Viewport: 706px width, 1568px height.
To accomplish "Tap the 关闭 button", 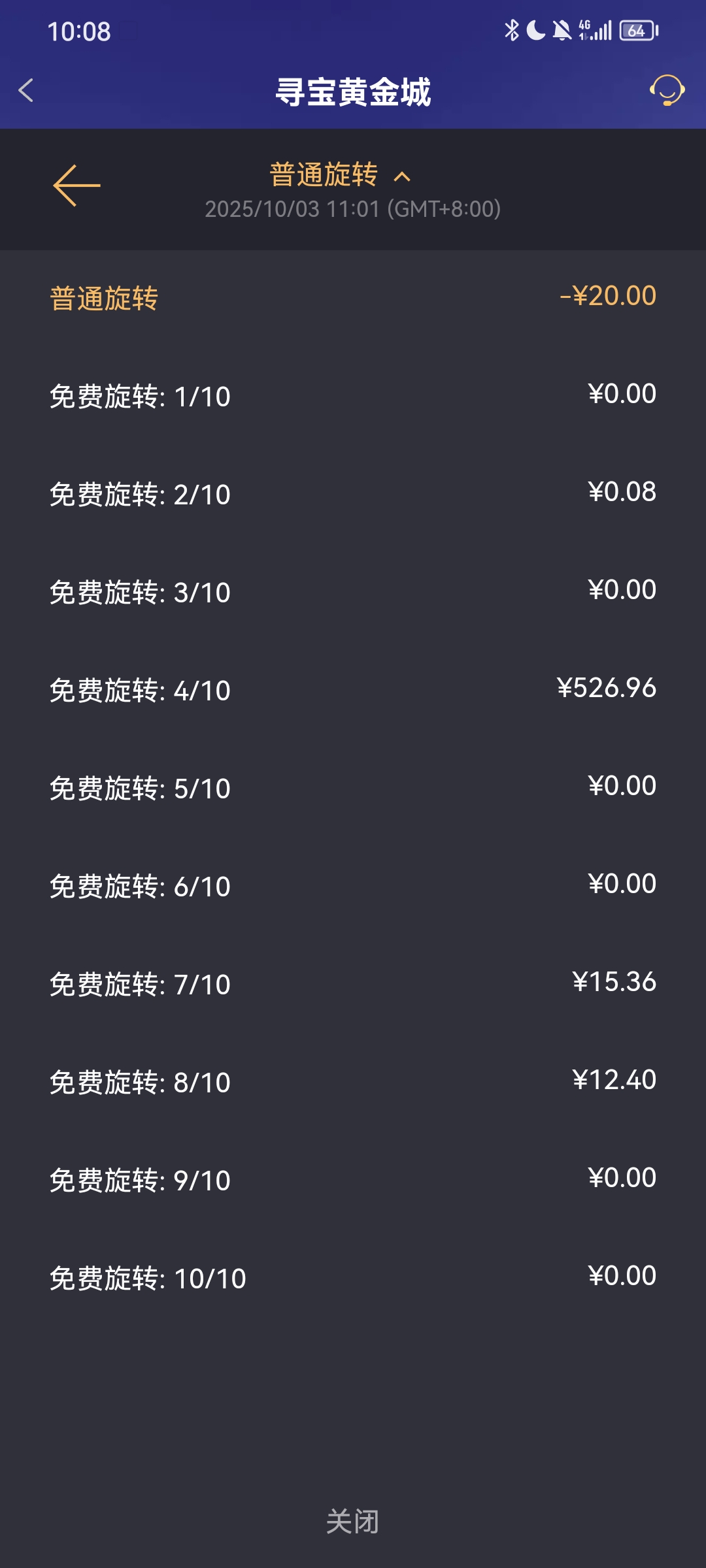I will 352,1522.
